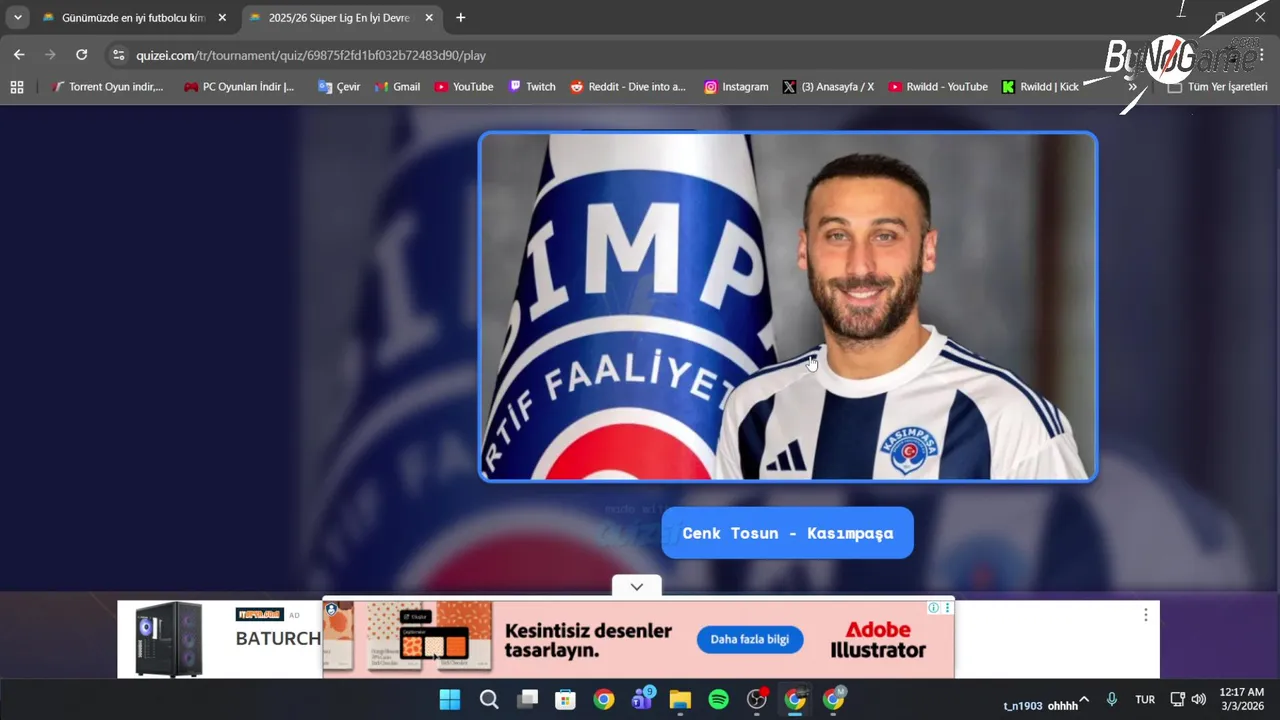The height and width of the screenshot is (720, 1280).
Task: Click 'Daha fazla bilgi' ad button
Action: pyautogui.click(x=750, y=640)
